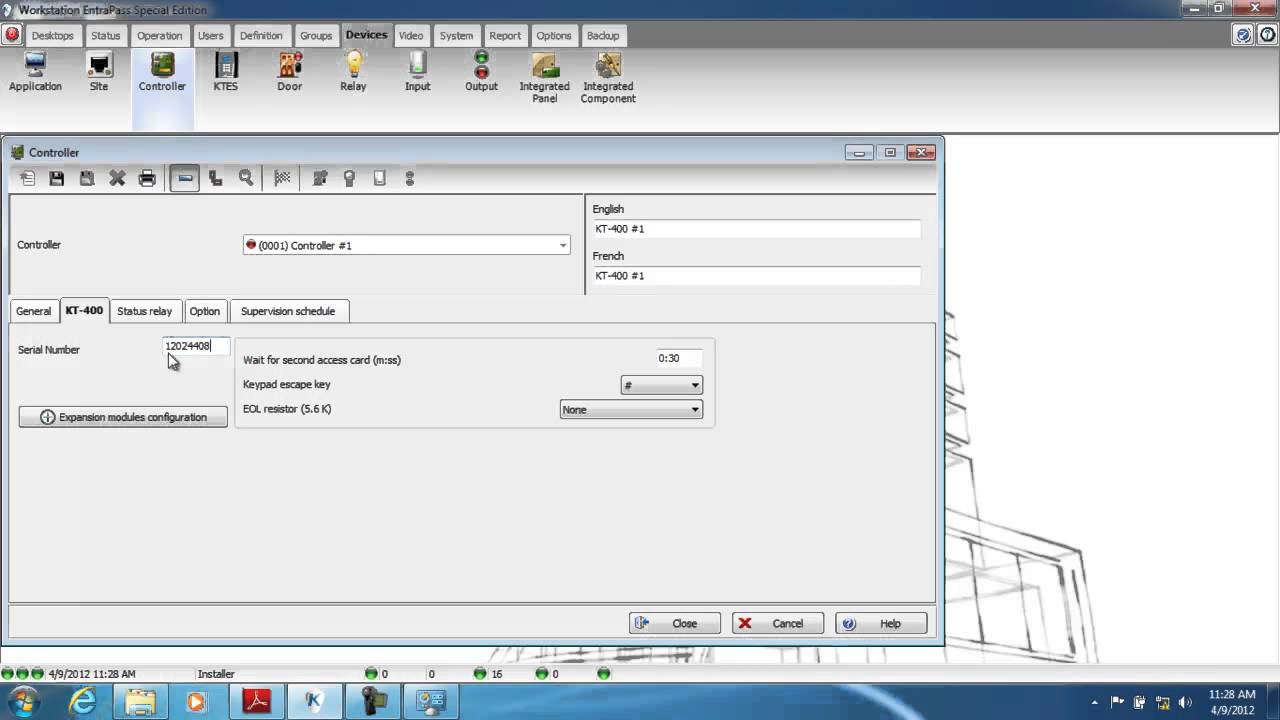Open the EOL resistor dropdown
Viewport: 1280px width, 720px height.
631,409
